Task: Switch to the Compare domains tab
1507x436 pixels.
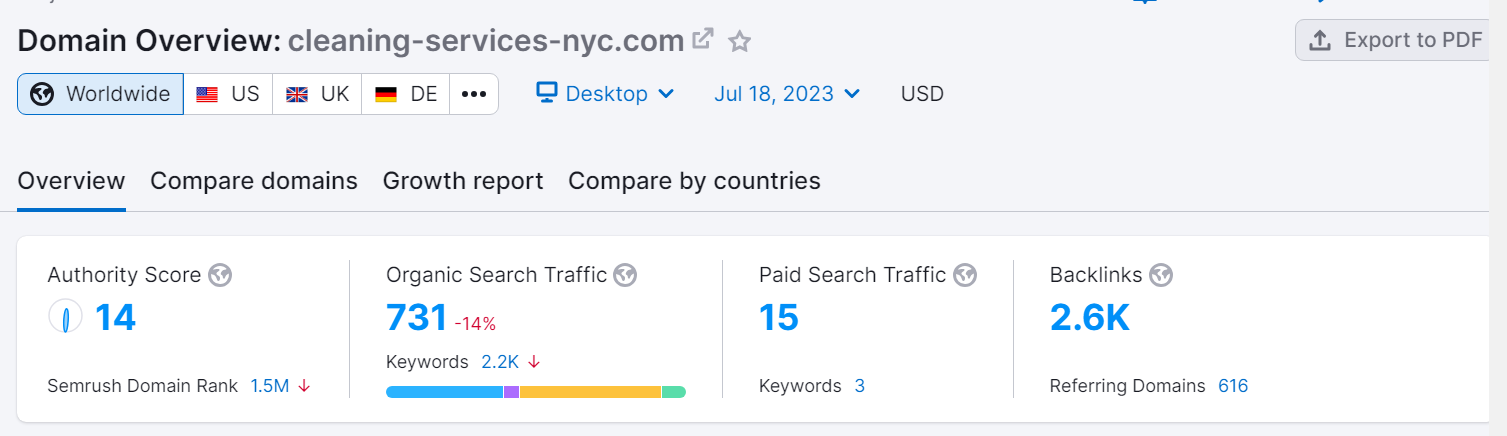Action: (254, 181)
